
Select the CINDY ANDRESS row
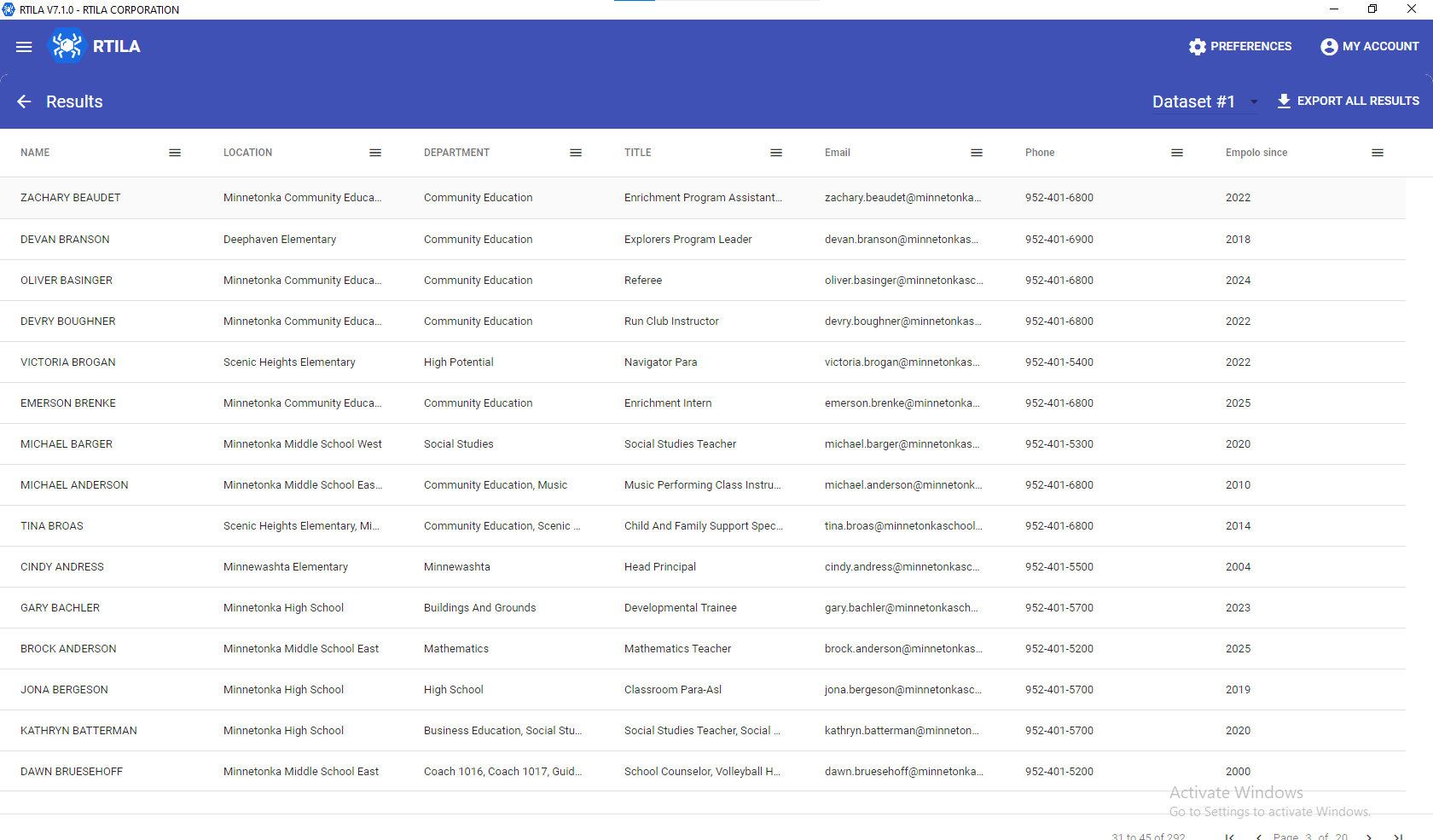(62, 567)
